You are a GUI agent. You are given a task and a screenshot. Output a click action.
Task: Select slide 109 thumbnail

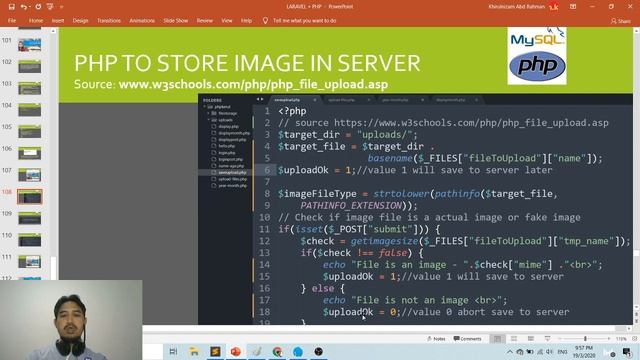click(x=29, y=218)
